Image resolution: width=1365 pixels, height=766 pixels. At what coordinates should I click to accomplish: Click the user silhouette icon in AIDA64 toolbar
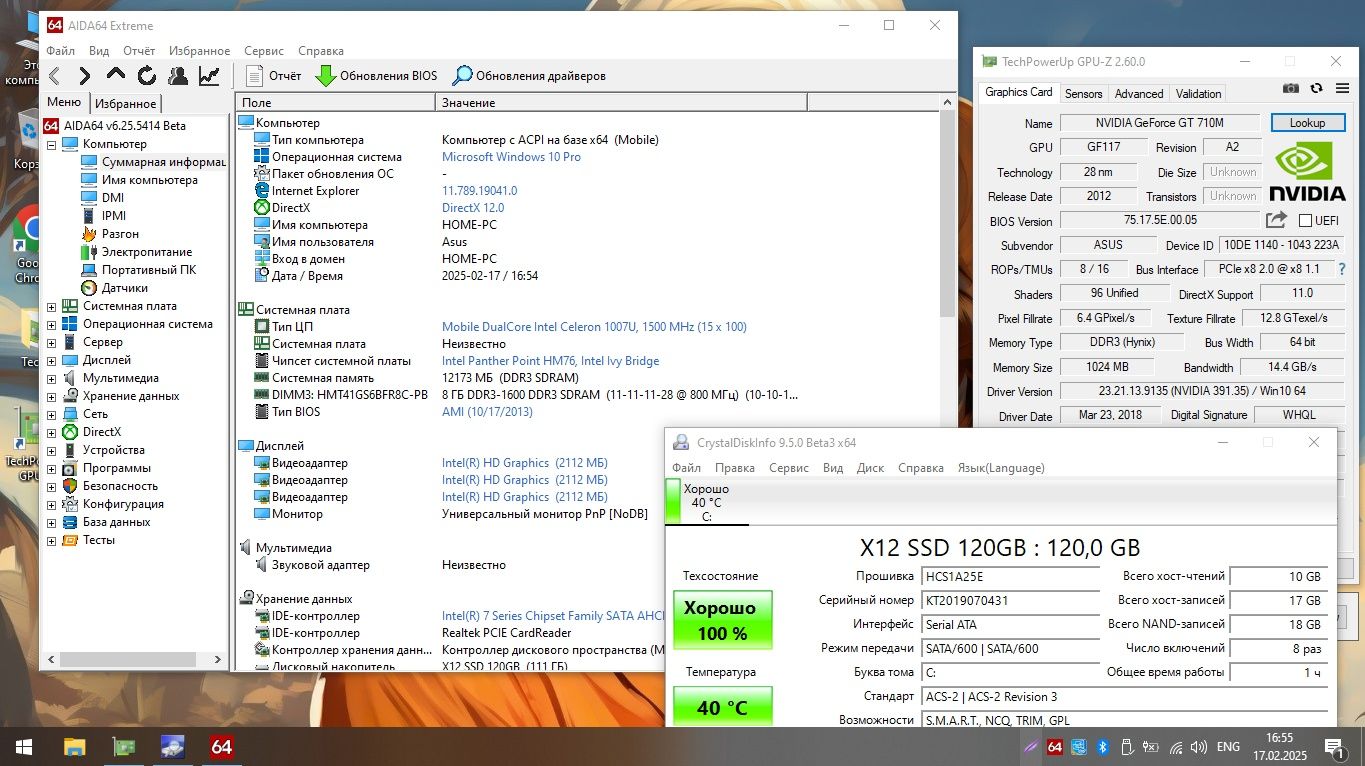[178, 76]
